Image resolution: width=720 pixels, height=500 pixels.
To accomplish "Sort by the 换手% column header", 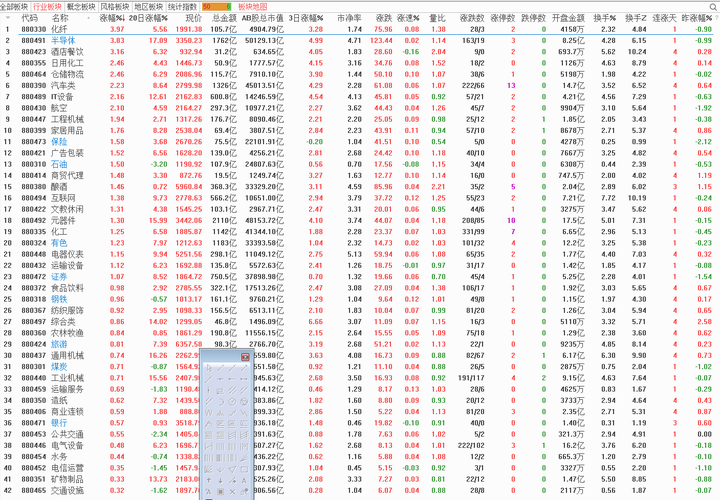I will click(x=605, y=18).
